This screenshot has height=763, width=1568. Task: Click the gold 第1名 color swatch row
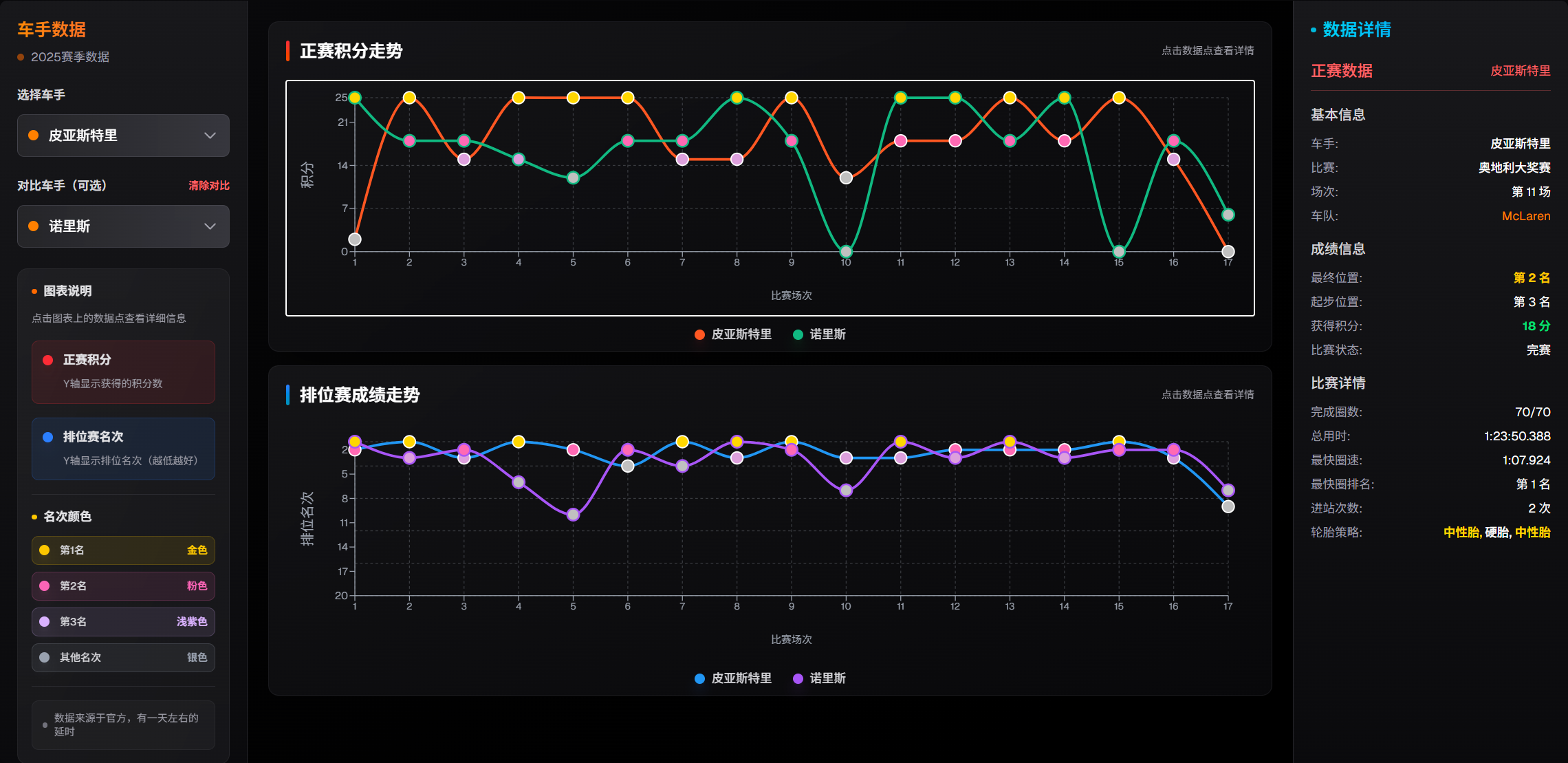(x=123, y=550)
